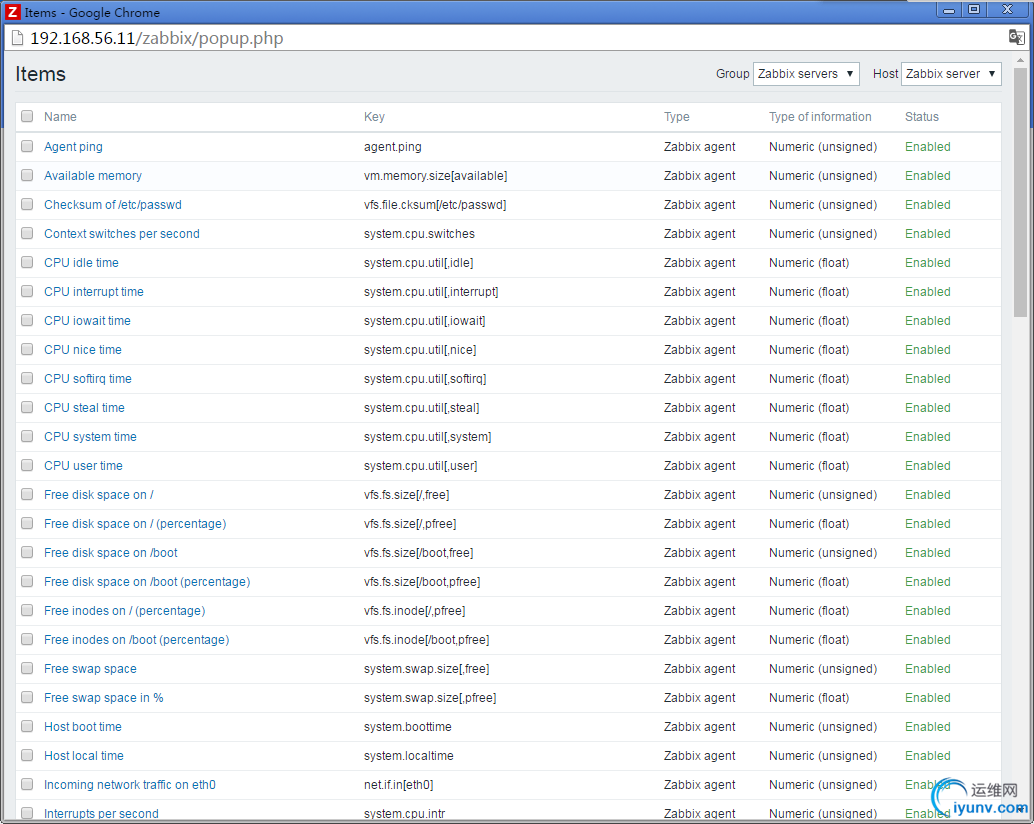This screenshot has width=1034, height=824.
Task: Click key system.swap.size[,pfree]
Action: (x=430, y=697)
